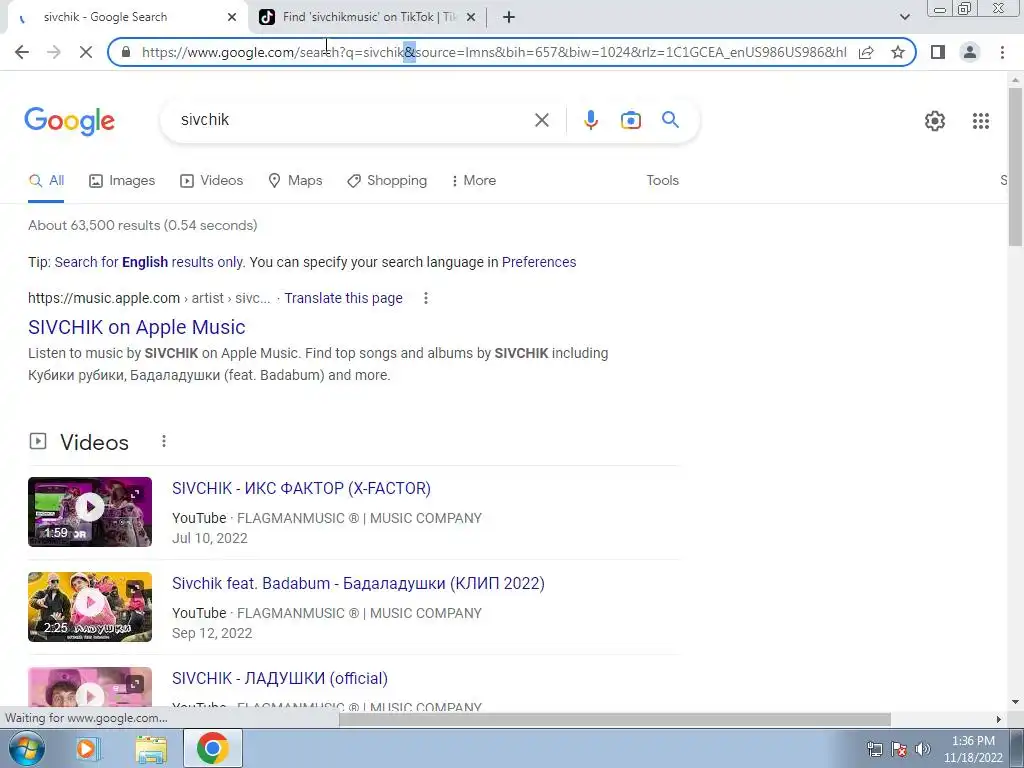Open options menu beside Videos heading
This screenshot has height=768, width=1024.
click(x=164, y=441)
